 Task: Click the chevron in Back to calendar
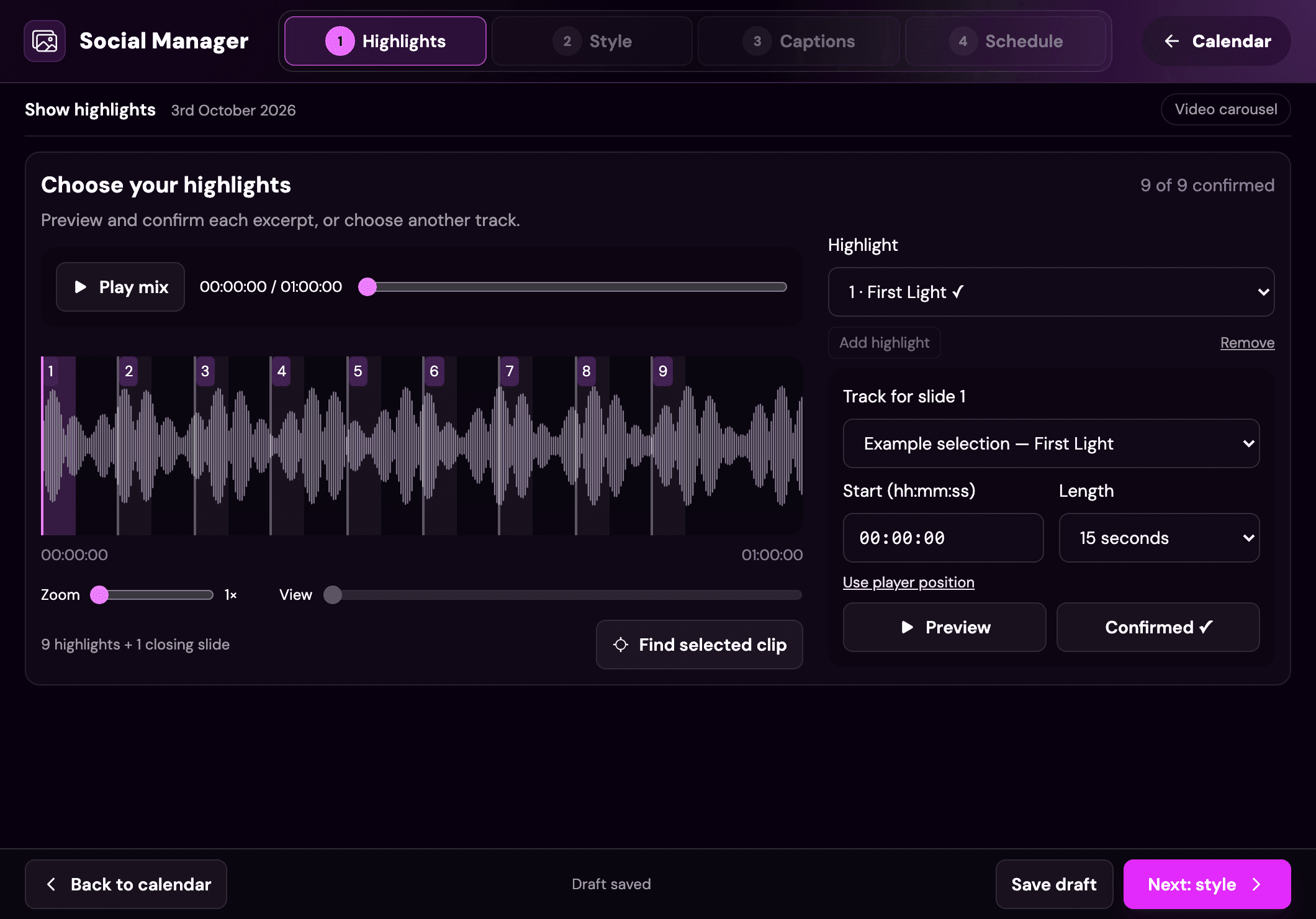click(x=52, y=884)
